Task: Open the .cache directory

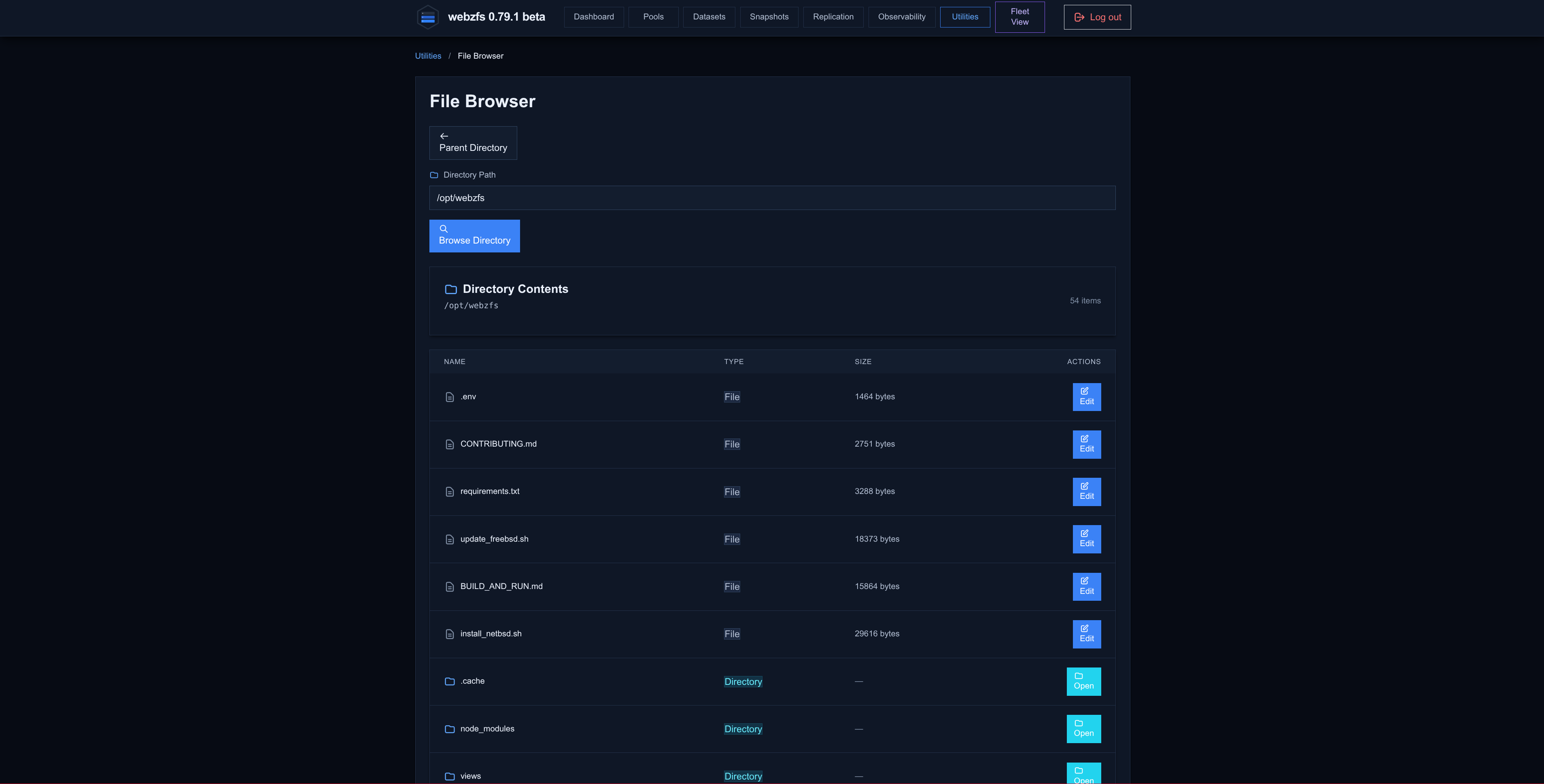Action: (1083, 682)
